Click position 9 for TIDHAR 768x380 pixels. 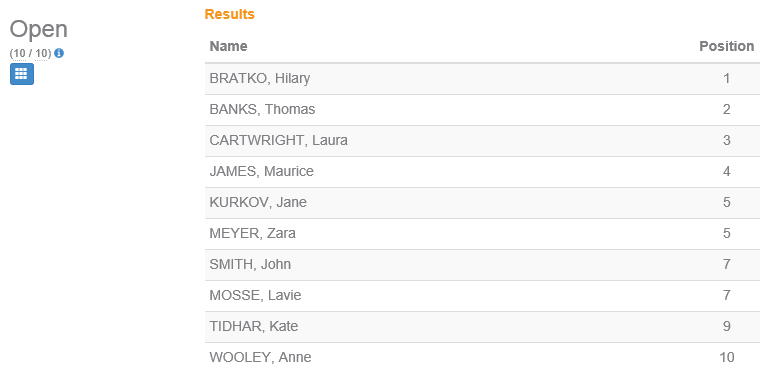[726, 326]
